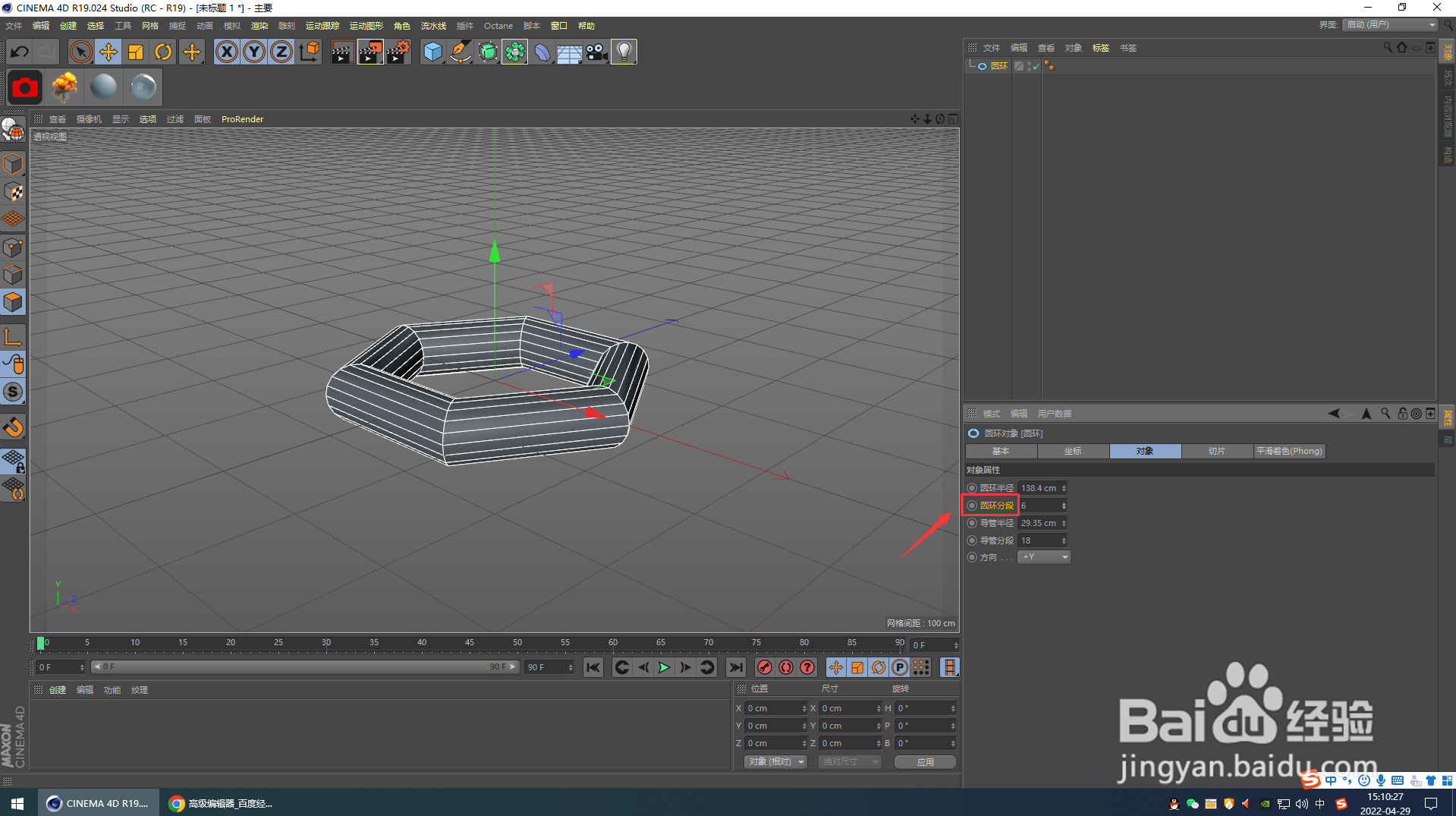The height and width of the screenshot is (816, 1456).
Task: Click the glass sphere Octane icon
Action: 143,87
